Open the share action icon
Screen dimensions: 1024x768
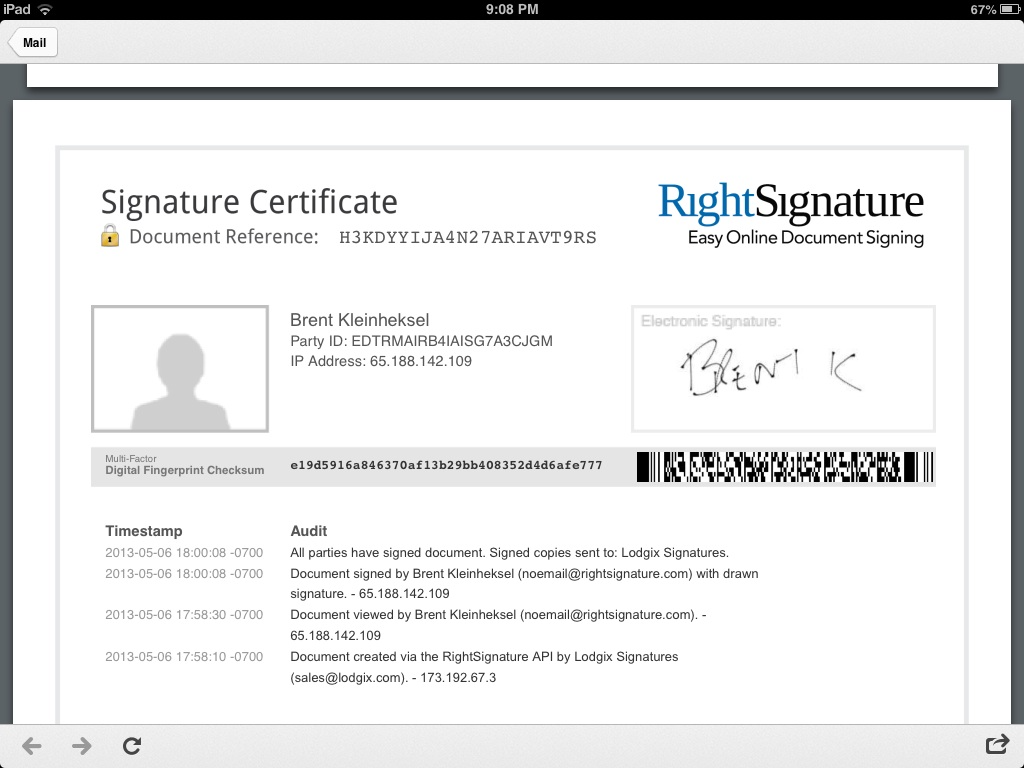[x=997, y=744]
